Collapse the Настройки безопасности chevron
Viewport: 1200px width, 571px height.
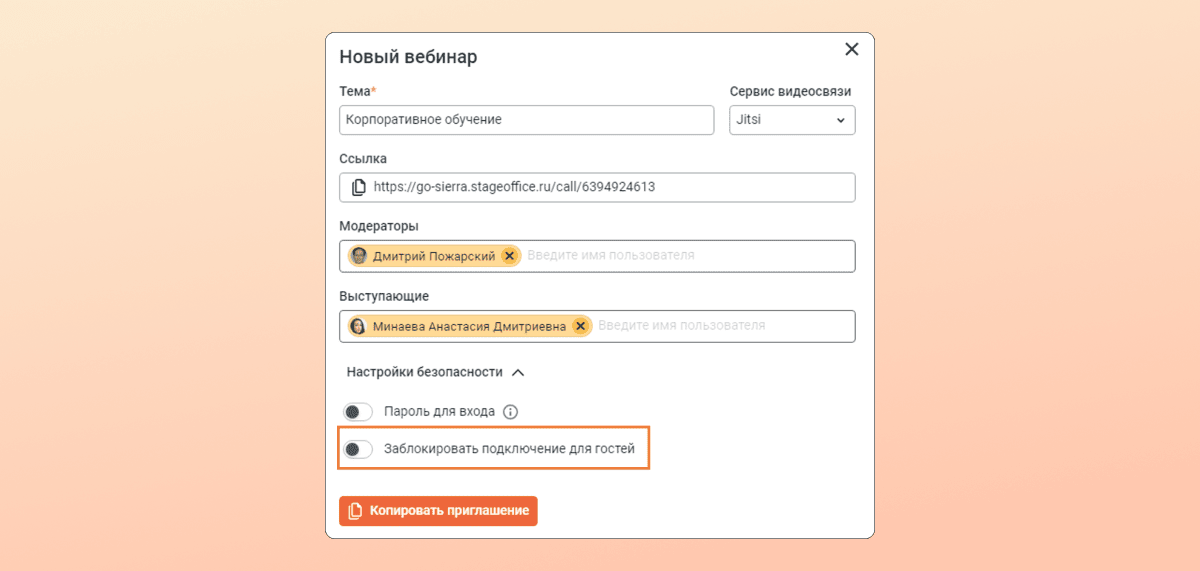518,372
